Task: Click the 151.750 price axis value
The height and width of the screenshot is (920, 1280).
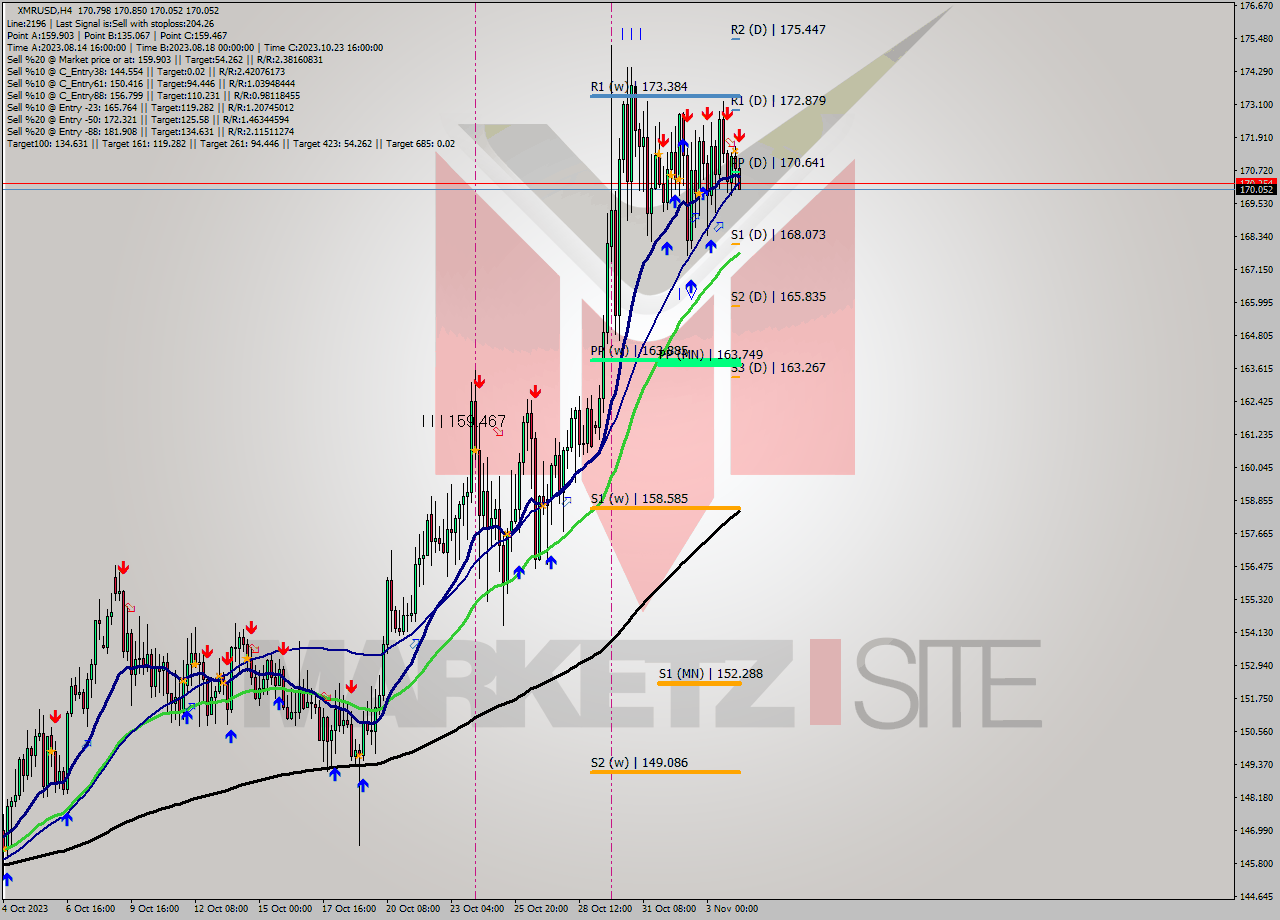Action: point(1256,699)
